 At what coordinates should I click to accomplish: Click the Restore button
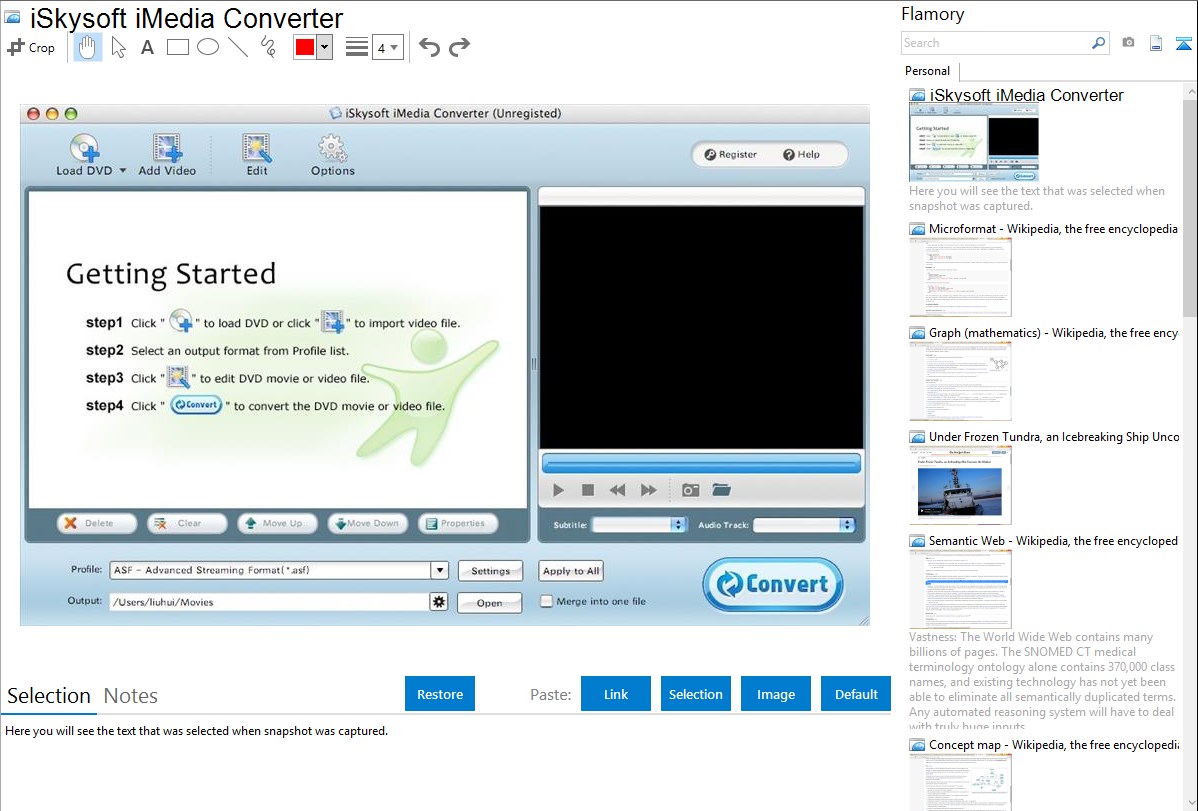[440, 694]
